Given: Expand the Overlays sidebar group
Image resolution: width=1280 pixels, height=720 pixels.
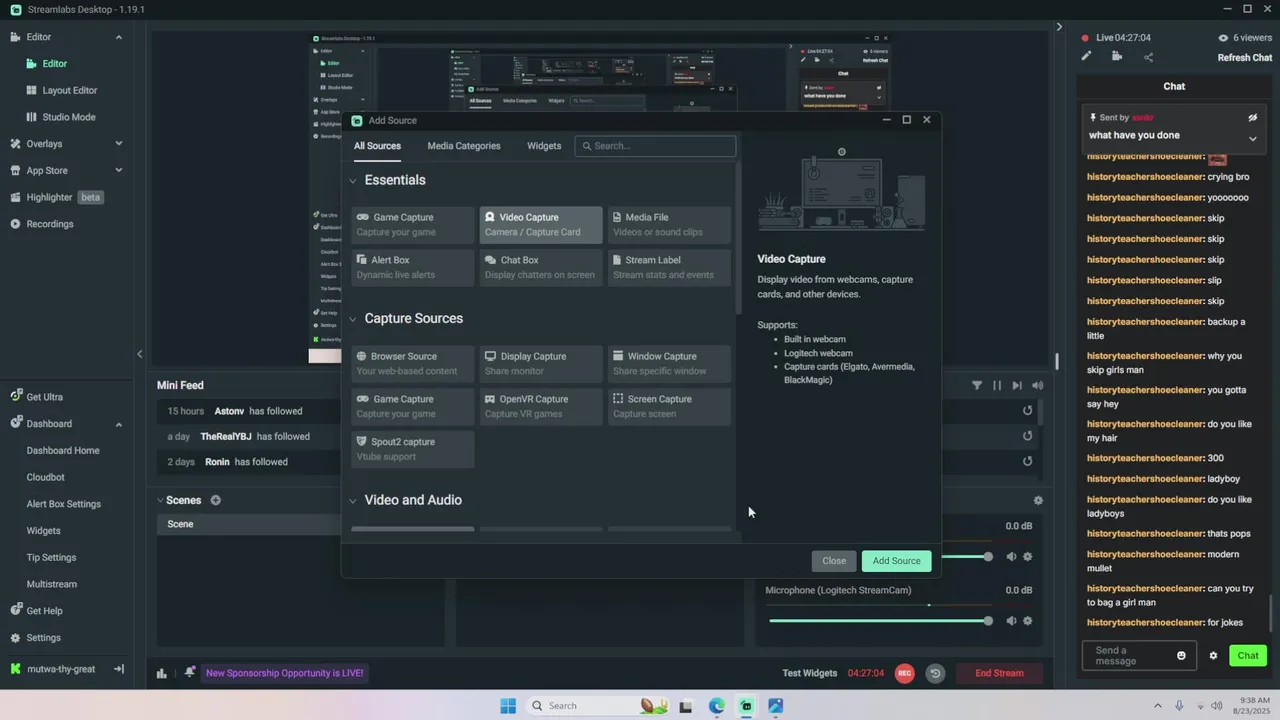Looking at the screenshot, I should pos(118,144).
